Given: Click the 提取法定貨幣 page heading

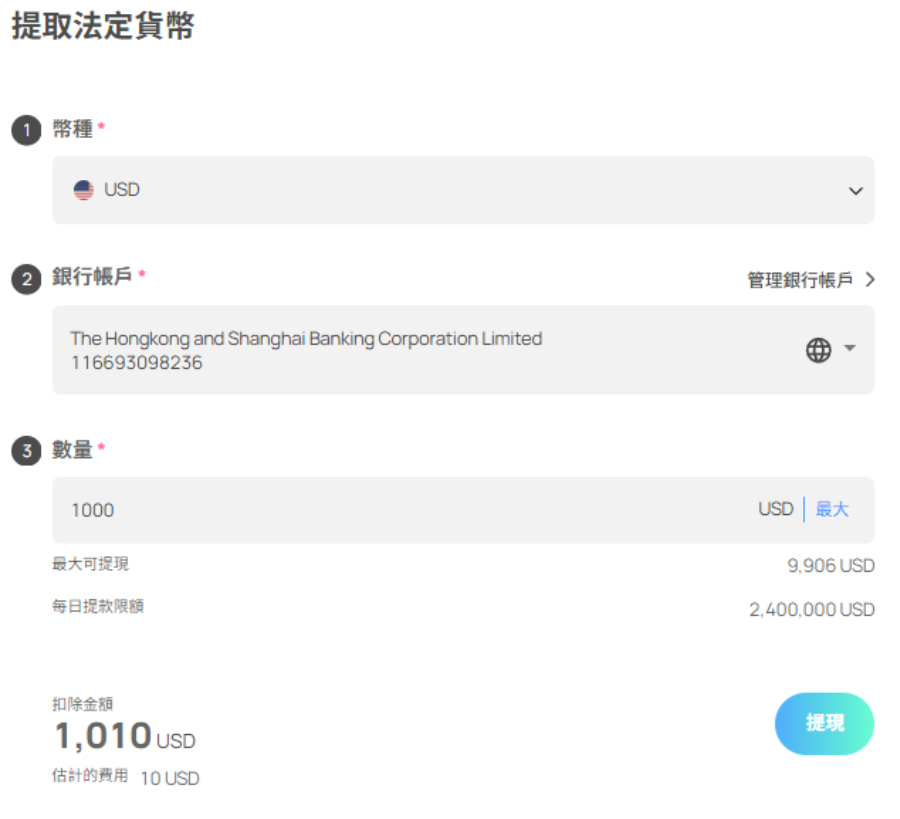Looking at the screenshot, I should (103, 26).
